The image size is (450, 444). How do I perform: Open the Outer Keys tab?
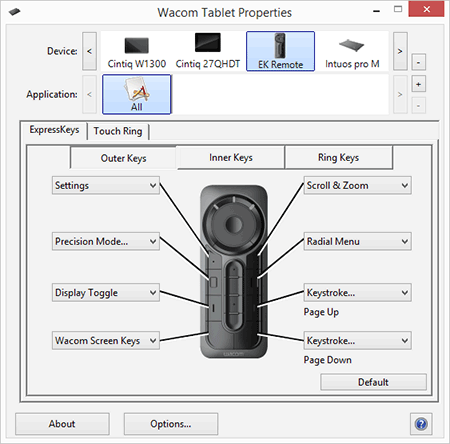click(x=123, y=158)
